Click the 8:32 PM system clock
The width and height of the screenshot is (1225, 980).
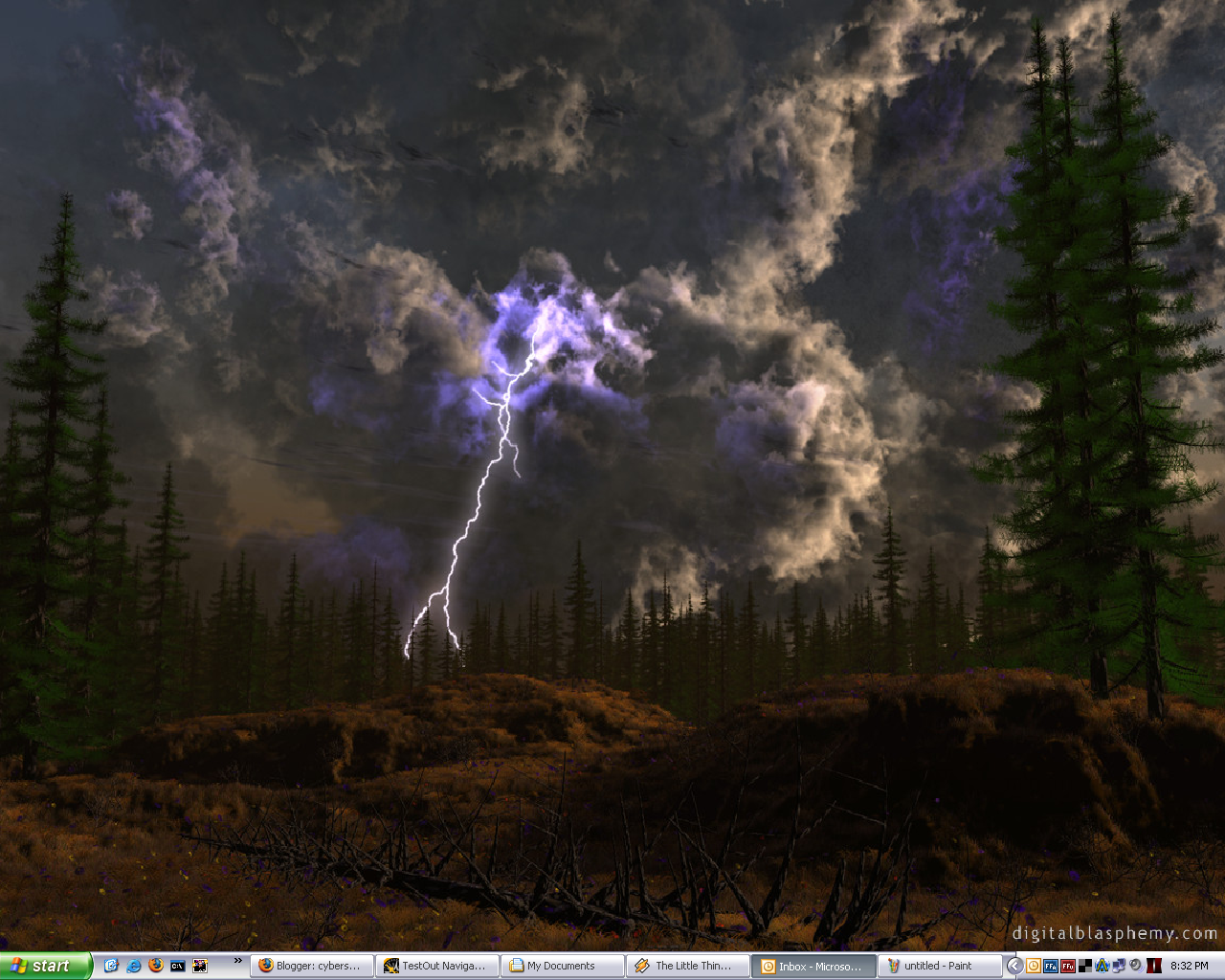point(1190,966)
